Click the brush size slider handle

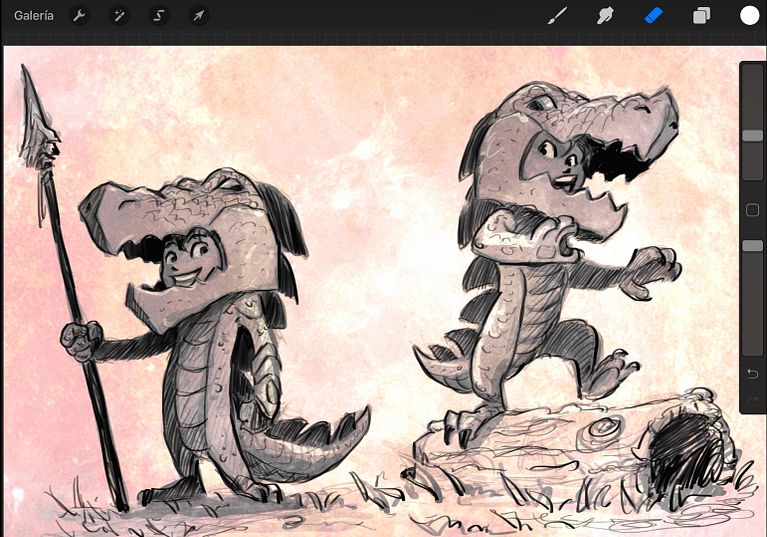pyautogui.click(x=752, y=135)
